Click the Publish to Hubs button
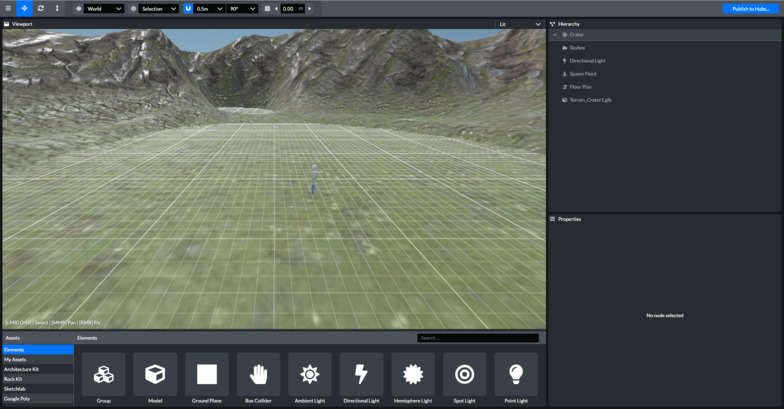The height and width of the screenshot is (409, 784). 751,8
